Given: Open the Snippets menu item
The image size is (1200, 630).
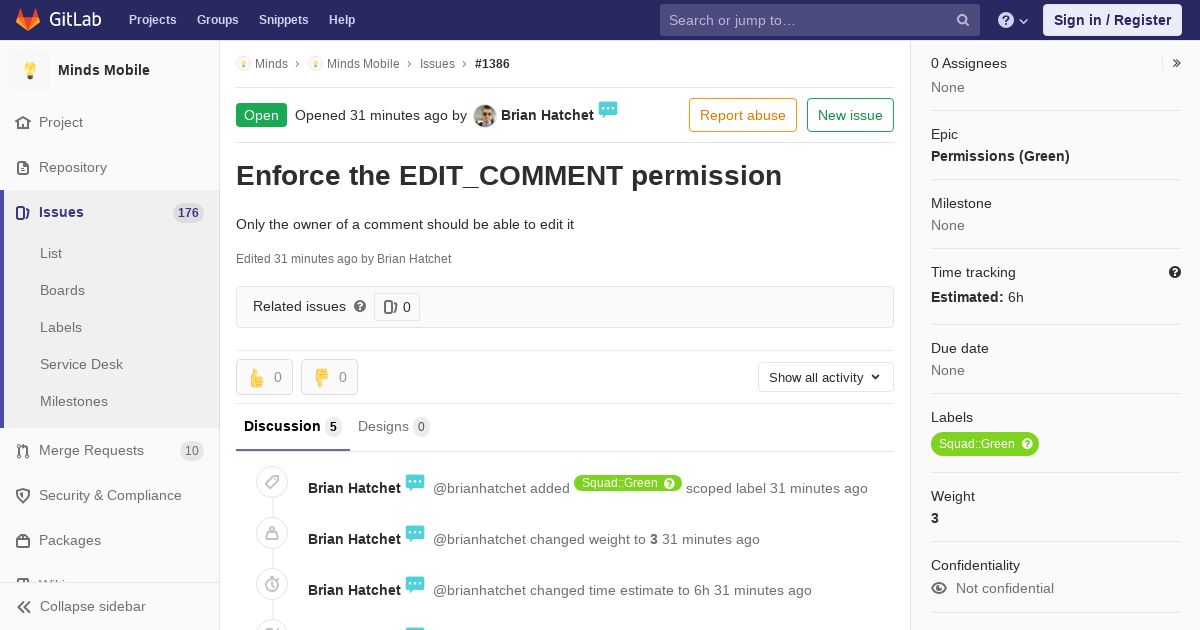Looking at the screenshot, I should pyautogui.click(x=283, y=20).
